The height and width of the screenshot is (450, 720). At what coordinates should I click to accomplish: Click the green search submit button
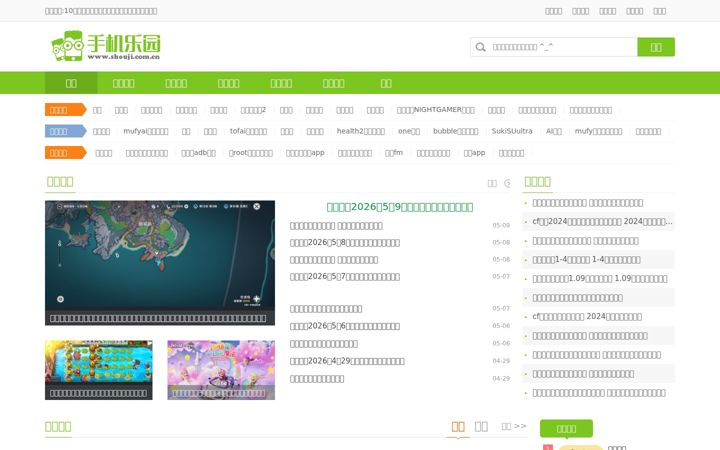point(656,47)
